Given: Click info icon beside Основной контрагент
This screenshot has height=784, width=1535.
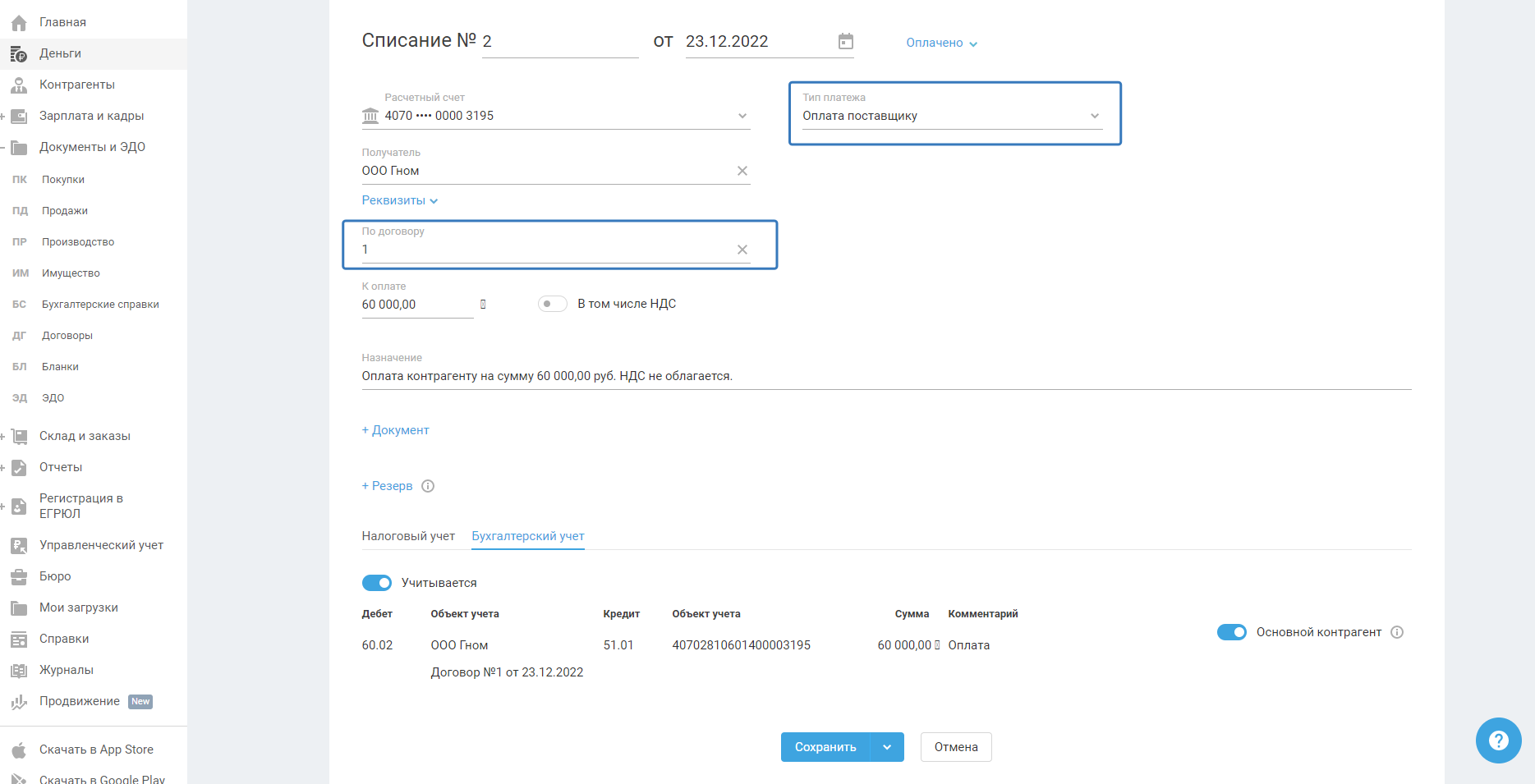Looking at the screenshot, I should click(x=1397, y=632).
